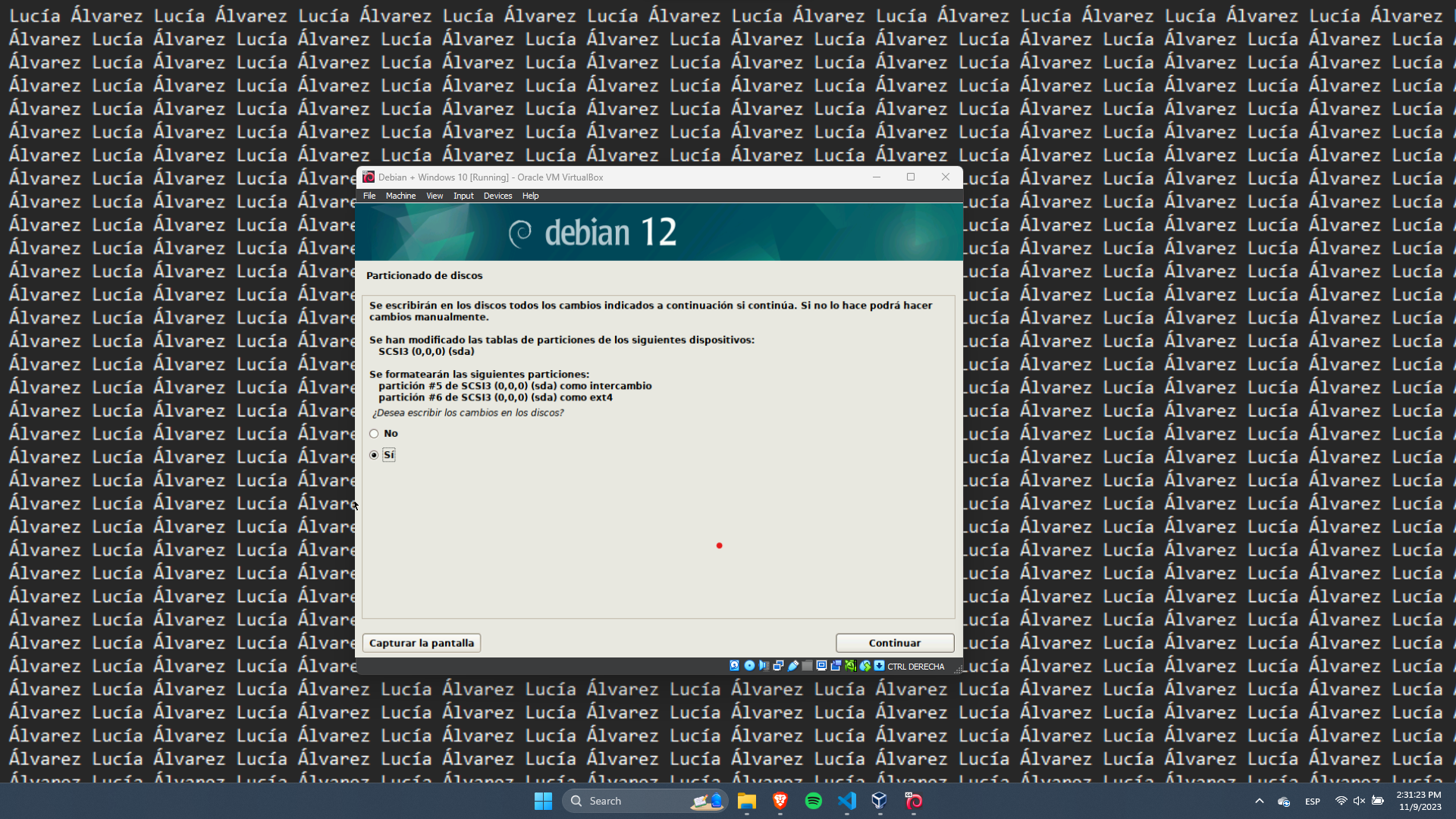Image resolution: width=1456 pixels, height=819 pixels.
Task: Click the keyboard capture arrow icon
Action: coord(879,666)
